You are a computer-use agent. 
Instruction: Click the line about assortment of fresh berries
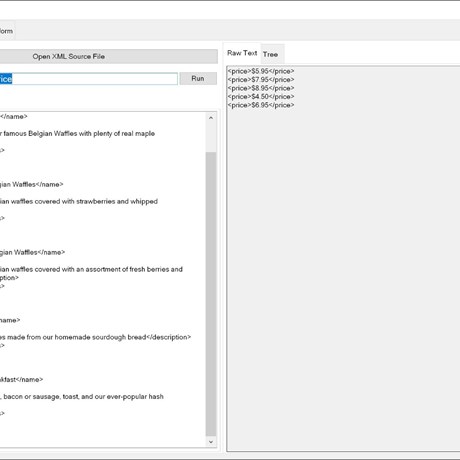[x=91, y=269]
